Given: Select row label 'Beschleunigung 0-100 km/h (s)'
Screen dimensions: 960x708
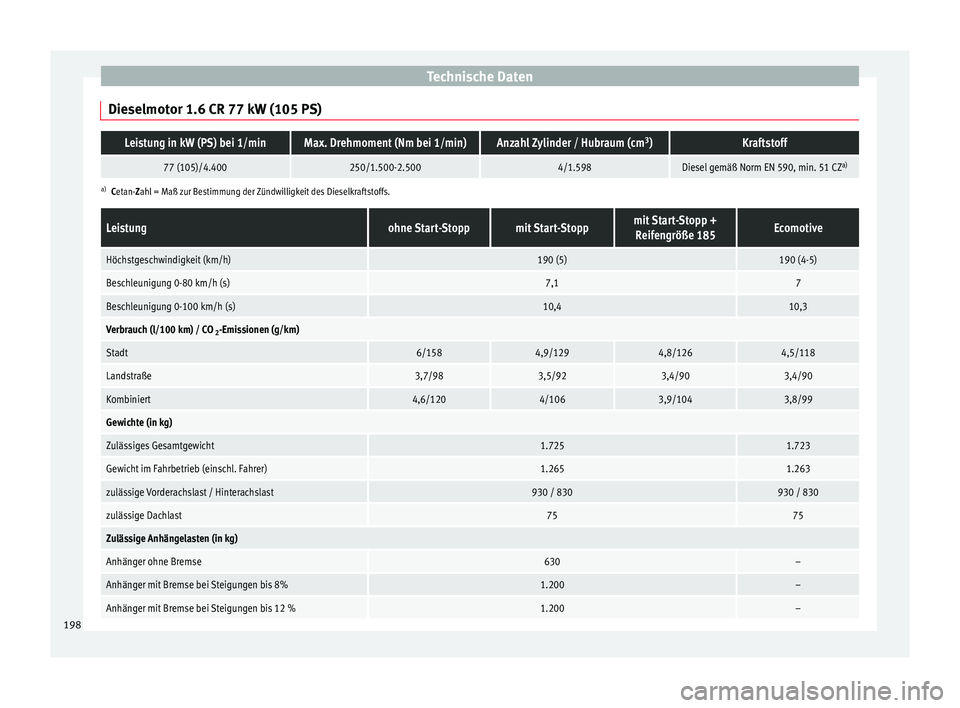Looking at the screenshot, I should pyautogui.click(x=171, y=306).
